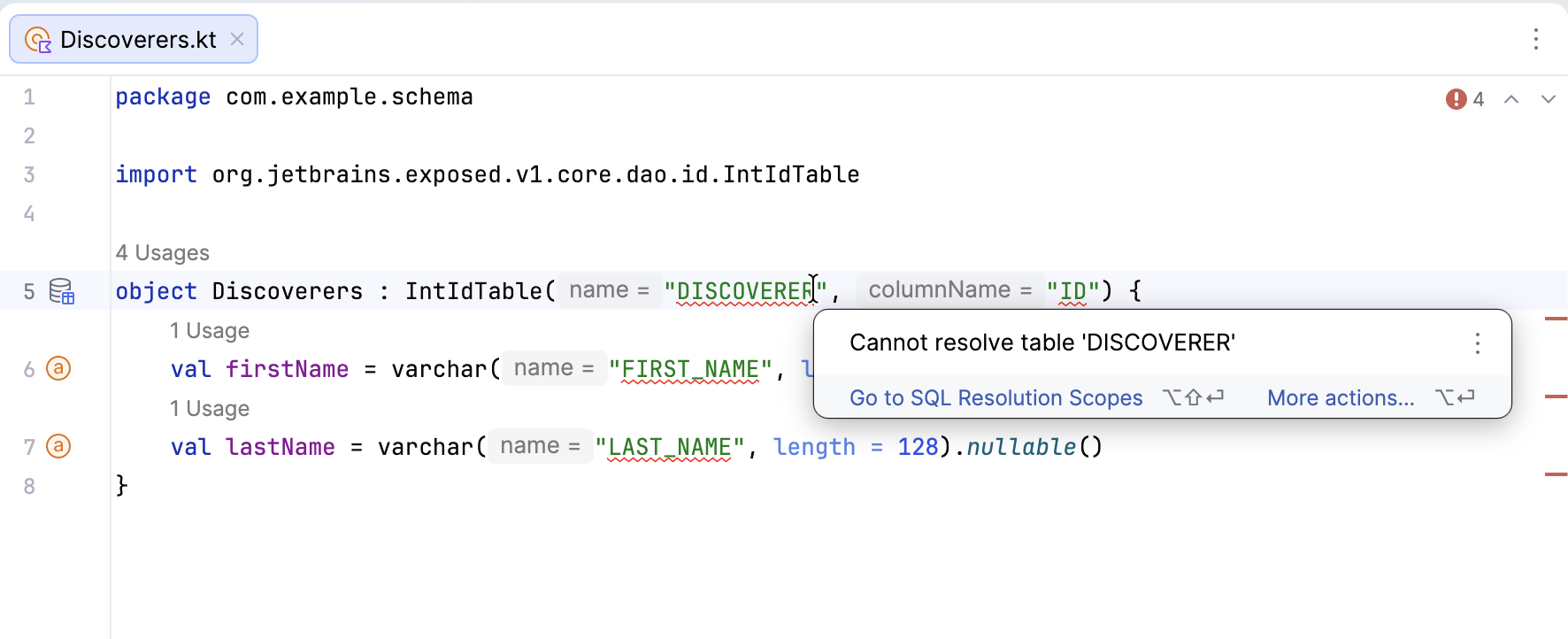1568x639 pixels.
Task: Click the Kotlin file icon on Discoverers.kt tab
Action: click(37, 40)
